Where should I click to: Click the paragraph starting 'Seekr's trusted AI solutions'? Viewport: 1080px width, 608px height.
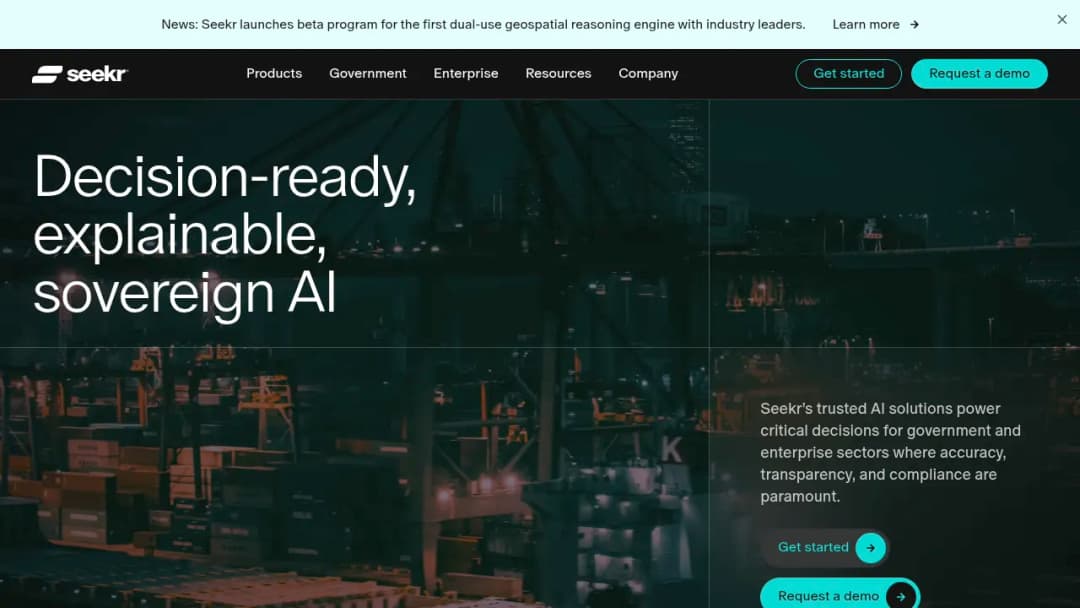point(890,452)
